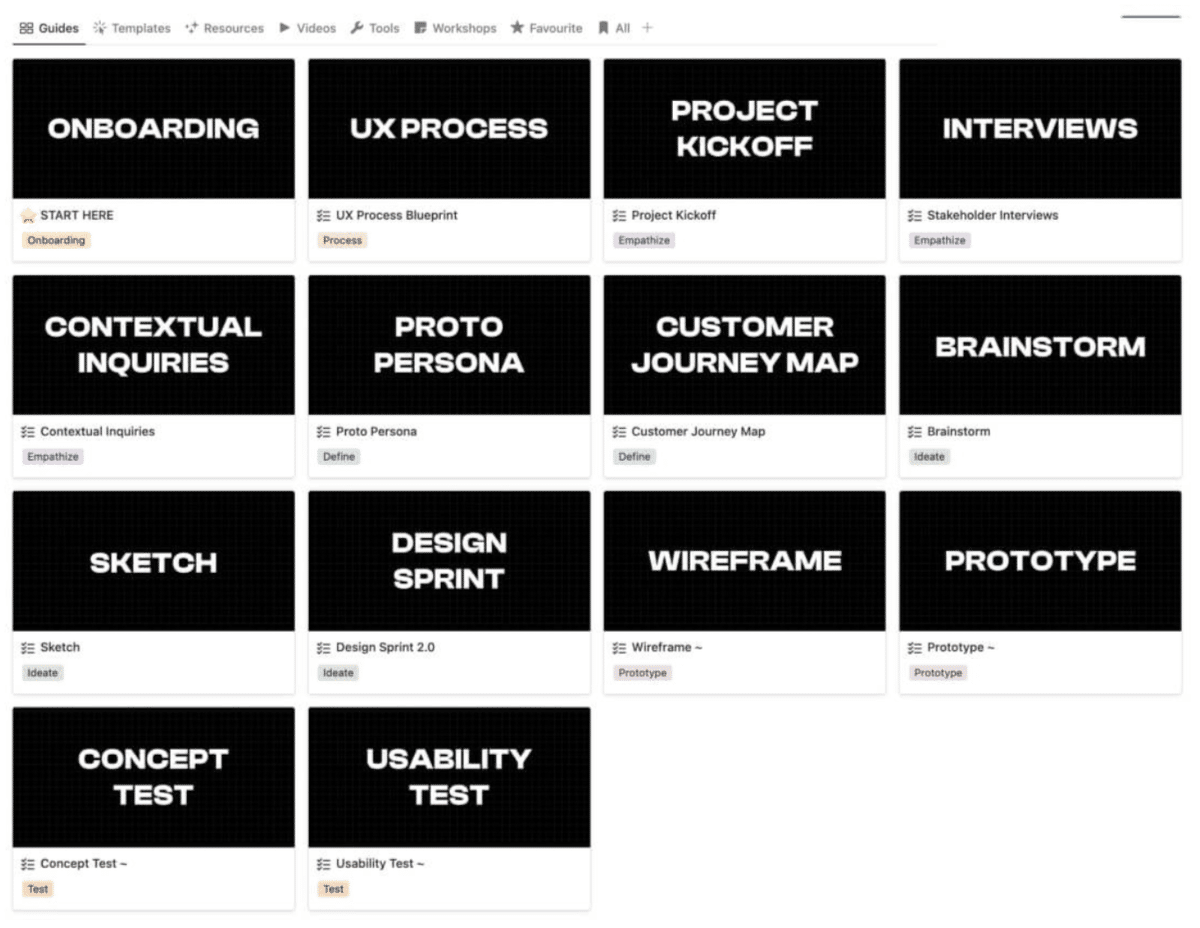Screen dimensions: 1200x928
Task: Click the plus icon to add view
Action: pos(647,28)
